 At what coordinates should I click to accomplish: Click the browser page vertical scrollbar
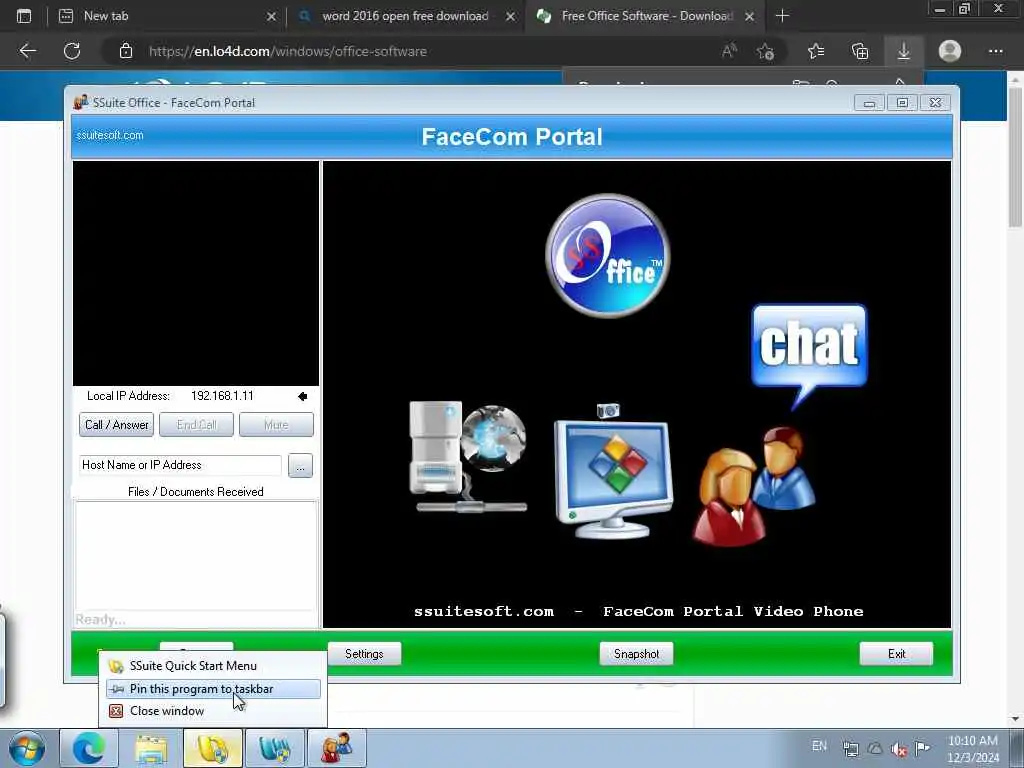1016,157
